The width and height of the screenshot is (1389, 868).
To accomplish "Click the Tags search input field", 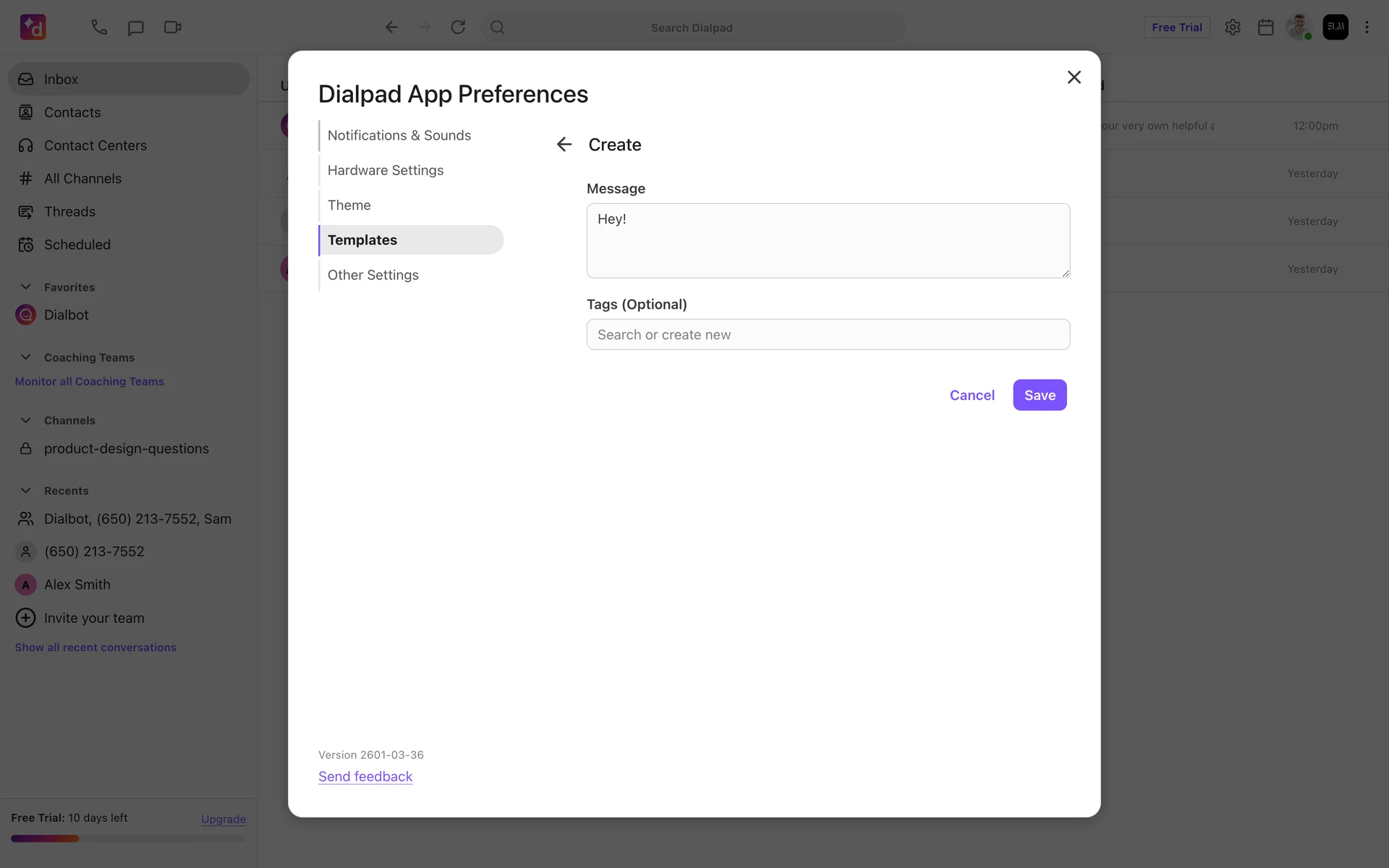I will point(828,335).
